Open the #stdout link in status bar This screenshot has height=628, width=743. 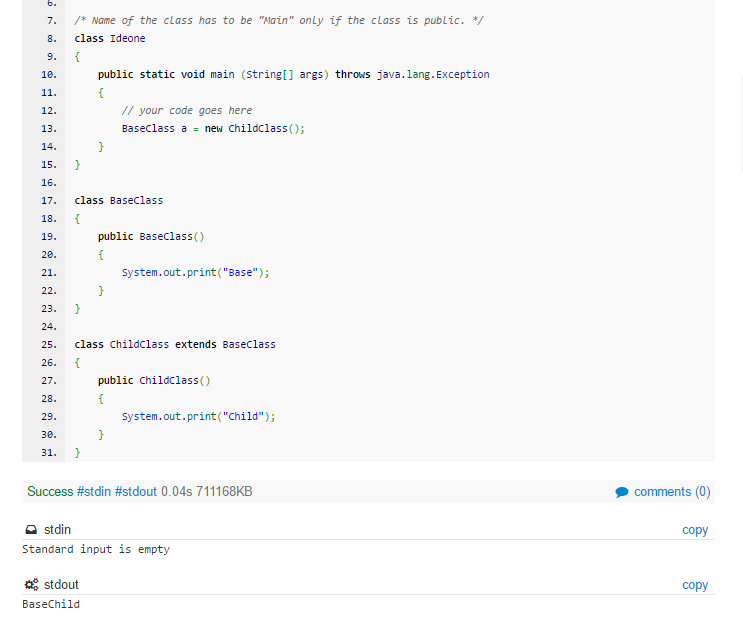point(136,491)
